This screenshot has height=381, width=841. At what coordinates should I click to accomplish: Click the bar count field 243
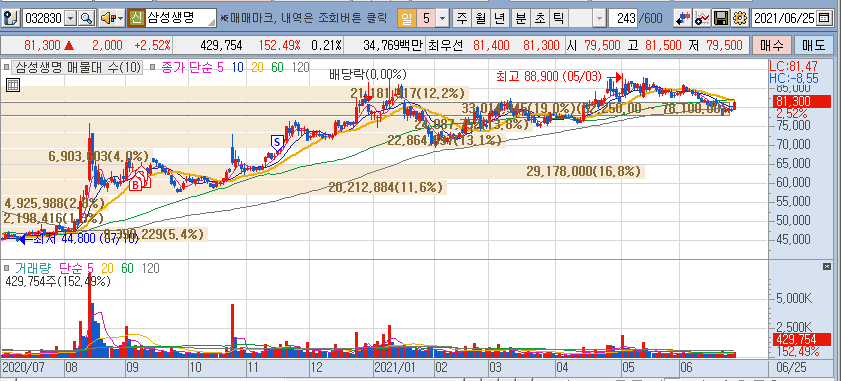[x=623, y=19]
